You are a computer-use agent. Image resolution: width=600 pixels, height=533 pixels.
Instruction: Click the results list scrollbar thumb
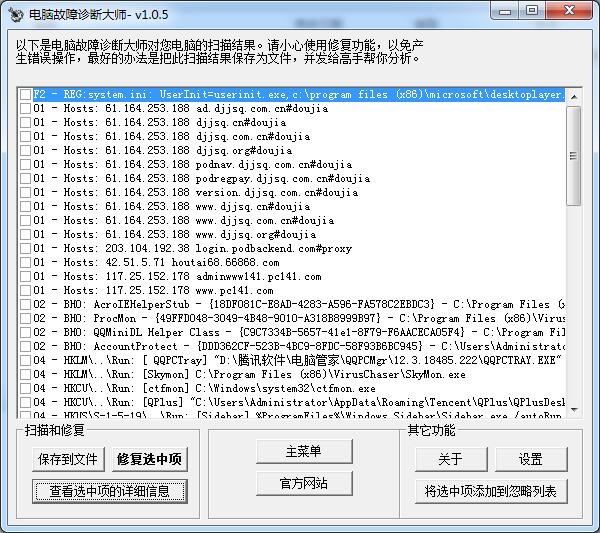(574, 156)
